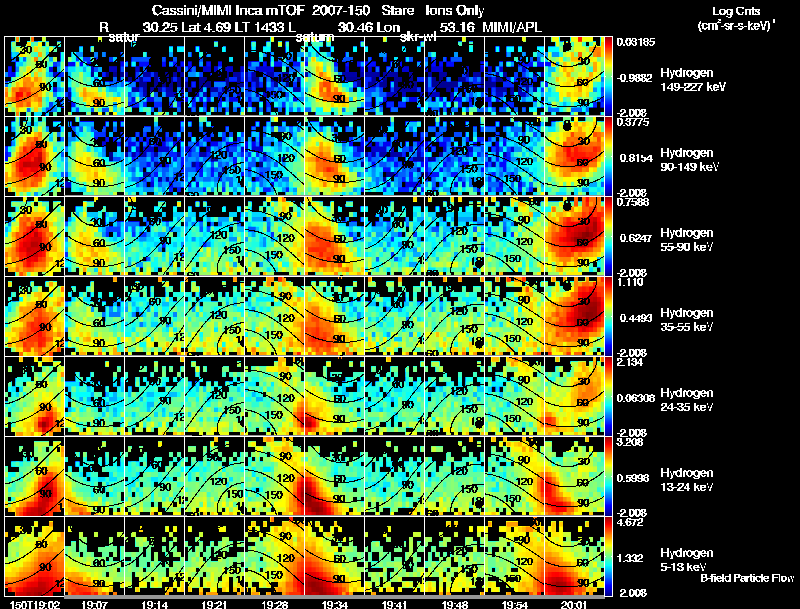Click the '19:54' time label
This screenshot has height=609, width=800.
point(514,604)
